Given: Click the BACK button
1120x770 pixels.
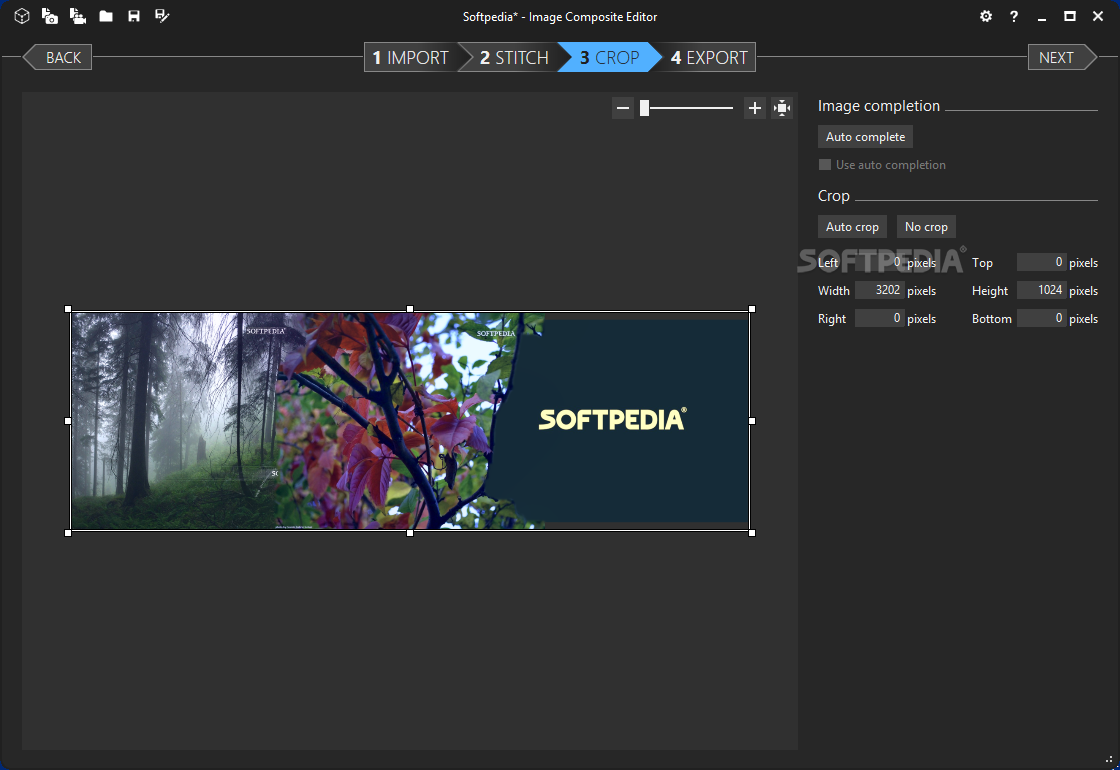Looking at the screenshot, I should [58, 57].
